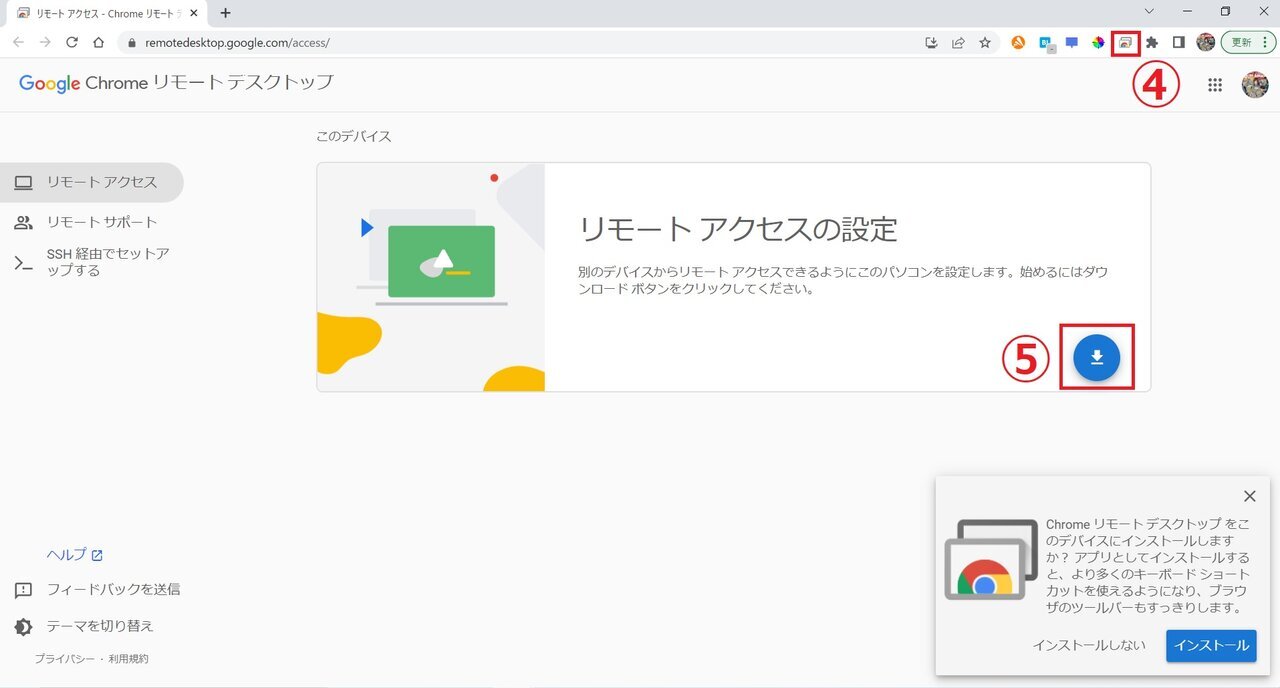The image size is (1280, 688).
Task: Click the share-page icon in the address bar
Action: pyautogui.click(x=958, y=43)
